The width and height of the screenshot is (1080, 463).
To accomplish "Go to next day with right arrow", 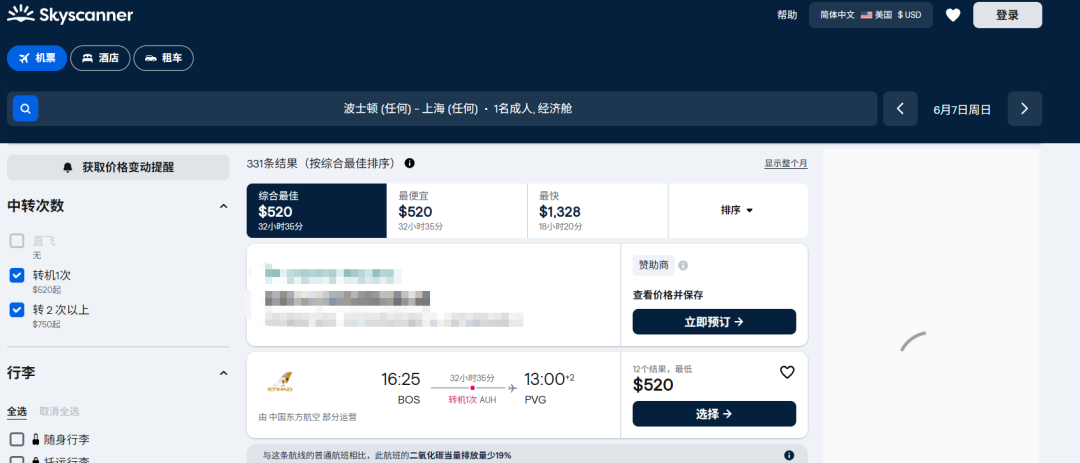I will click(x=1024, y=109).
